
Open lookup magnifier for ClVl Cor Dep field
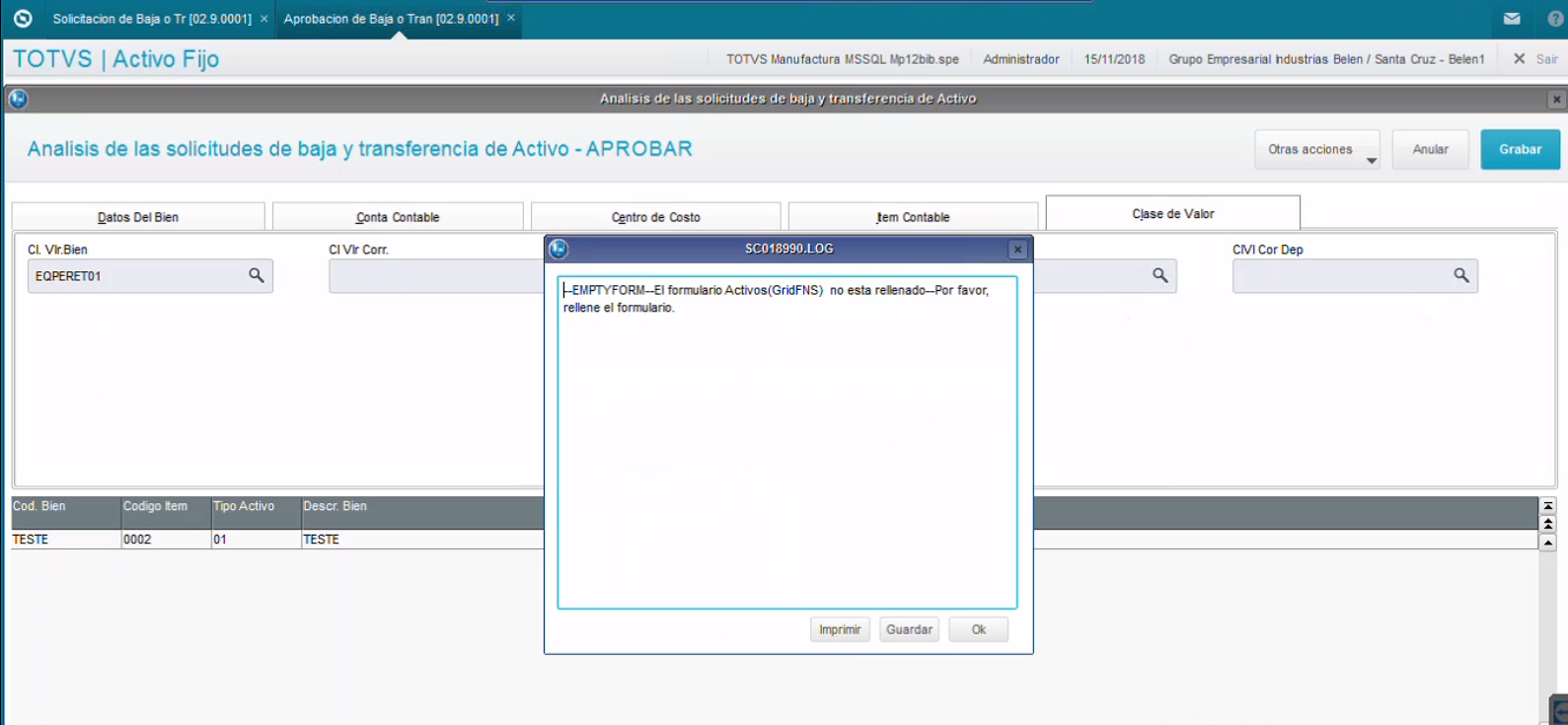(1461, 275)
